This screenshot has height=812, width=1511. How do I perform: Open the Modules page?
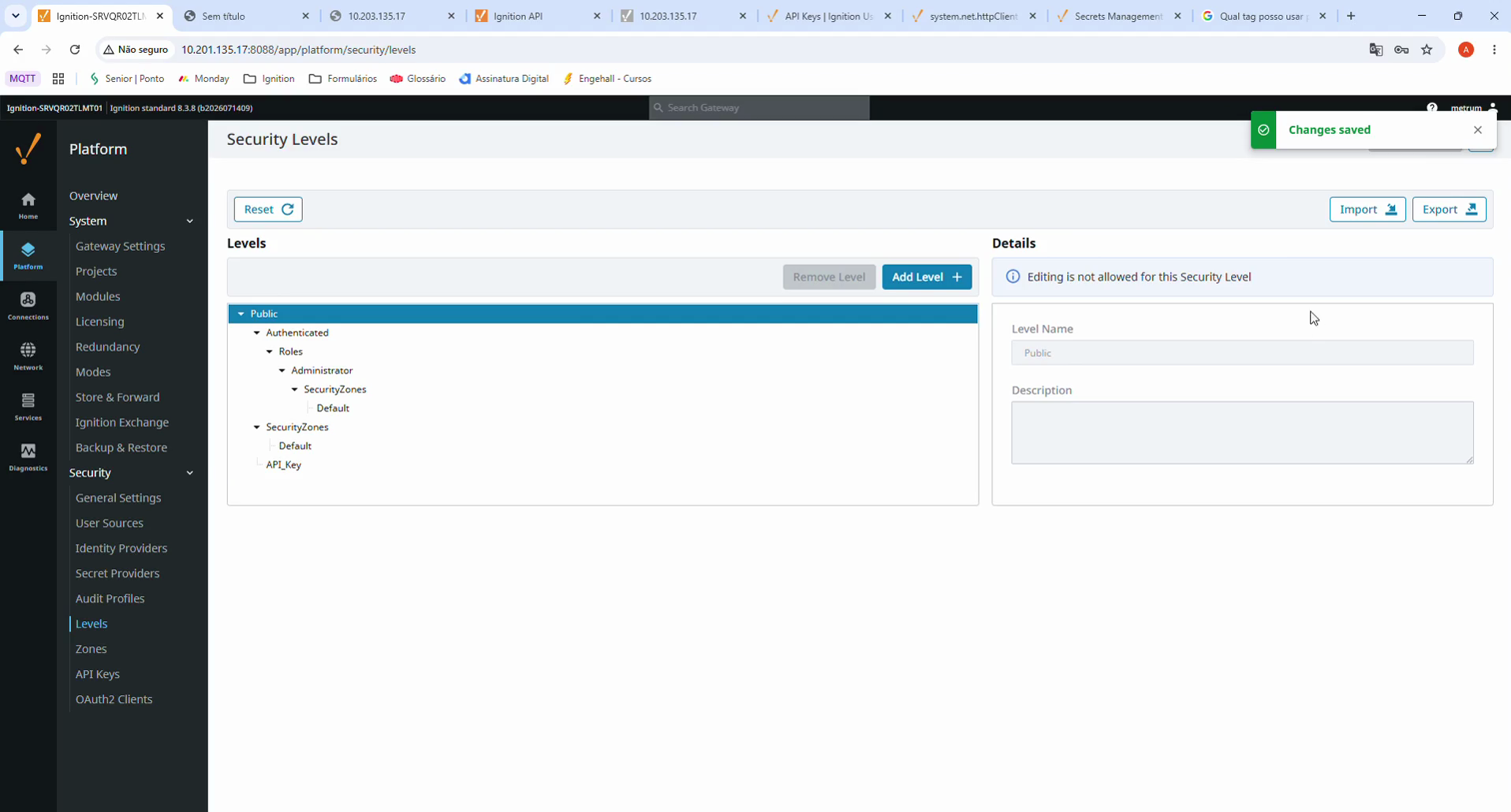pyautogui.click(x=98, y=296)
